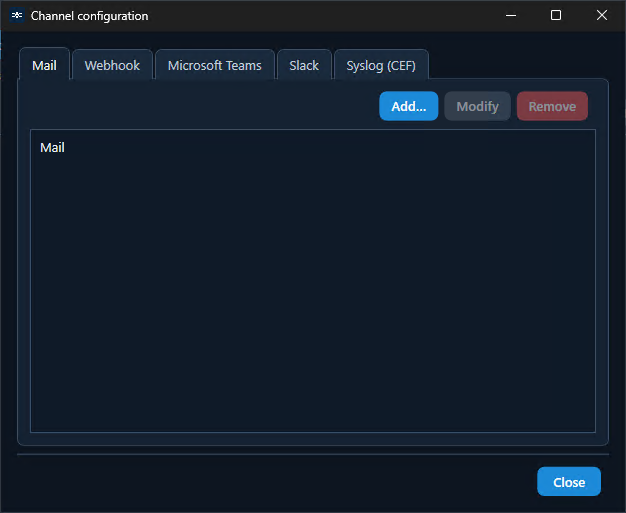This screenshot has width=626, height=513.
Task: Select the Mail entry in the list
Action: (x=313, y=148)
